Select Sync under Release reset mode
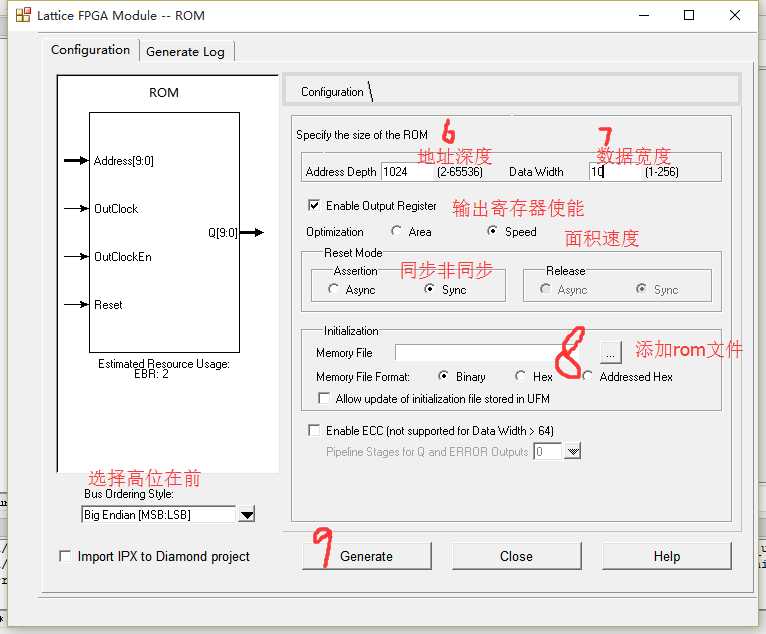Image resolution: width=766 pixels, height=634 pixels. click(x=641, y=289)
